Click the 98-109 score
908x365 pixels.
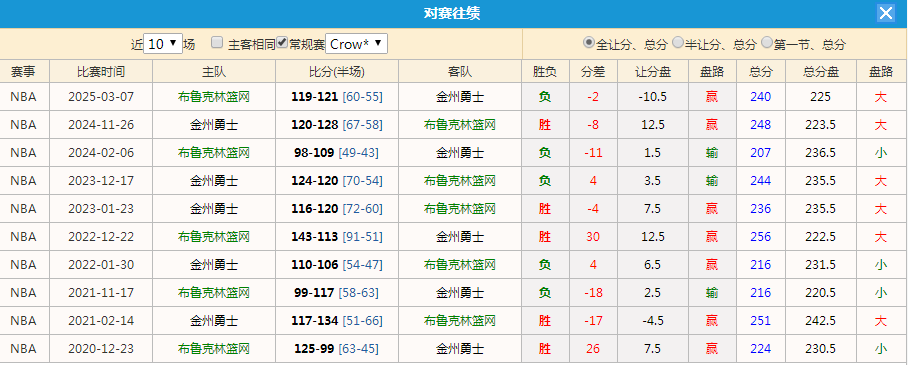[x=314, y=153]
